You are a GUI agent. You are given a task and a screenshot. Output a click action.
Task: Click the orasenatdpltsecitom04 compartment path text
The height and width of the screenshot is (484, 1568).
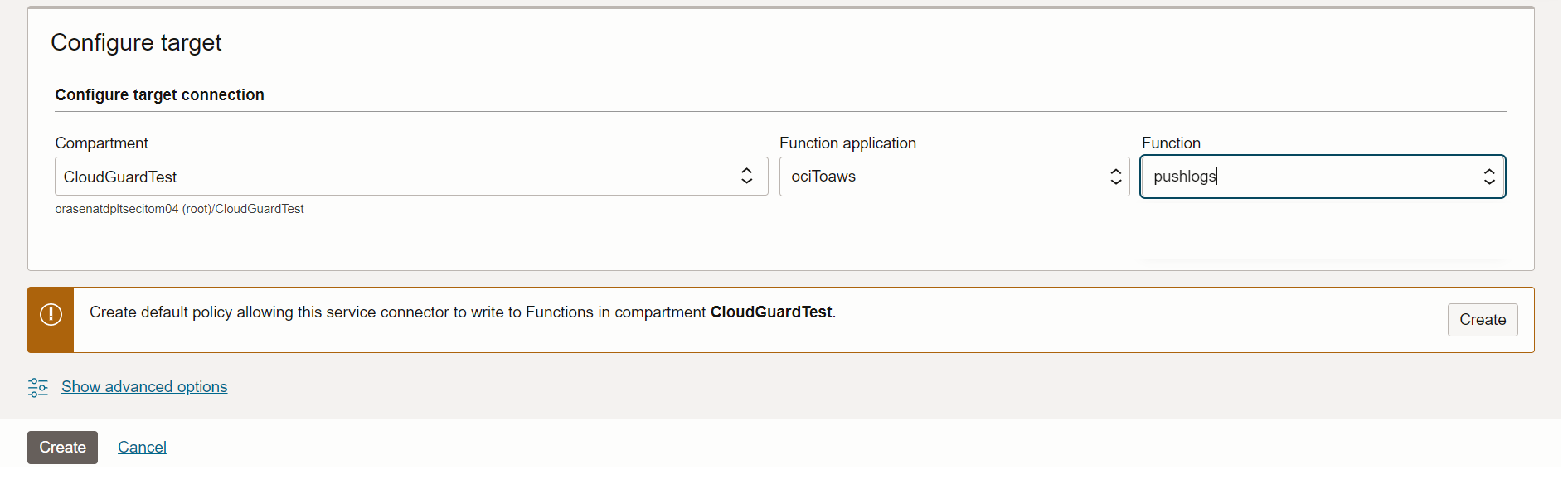coord(179,209)
